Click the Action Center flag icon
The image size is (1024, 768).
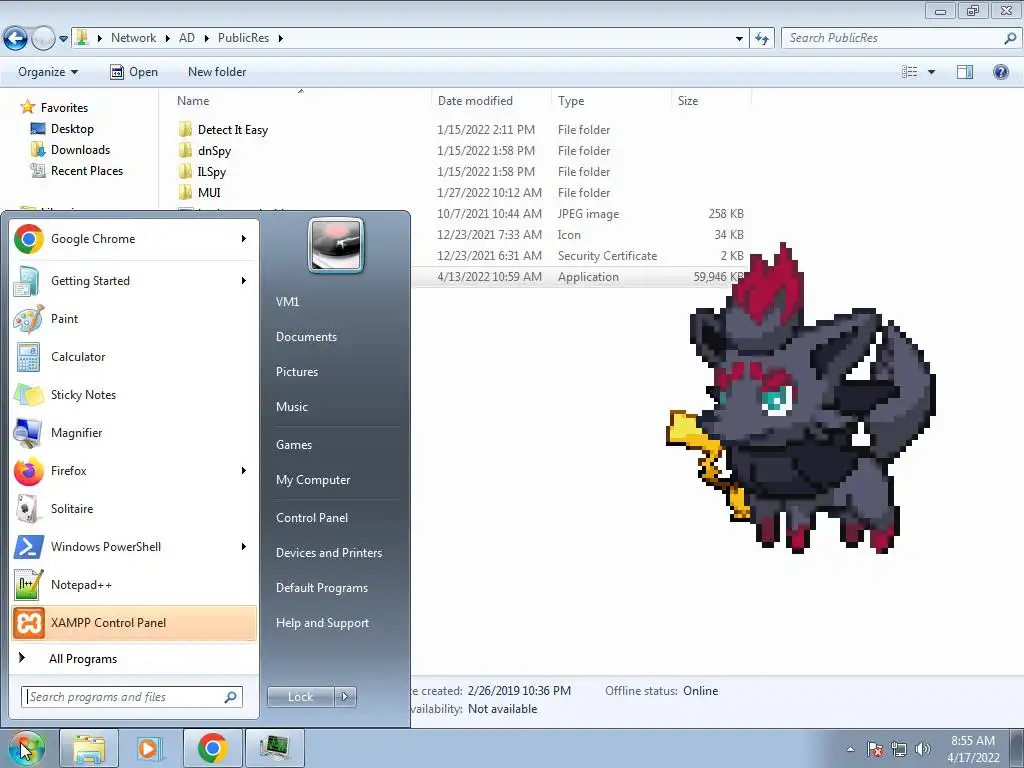point(875,749)
